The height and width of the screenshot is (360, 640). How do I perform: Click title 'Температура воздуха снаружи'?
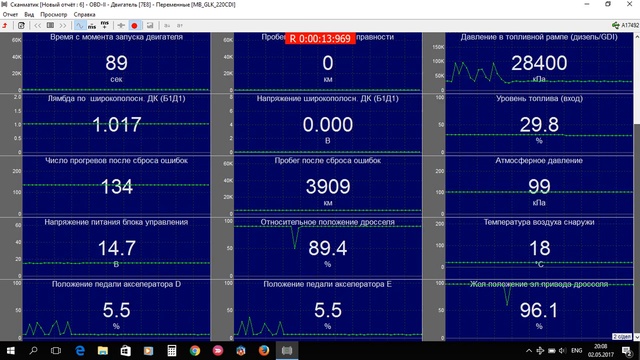point(539,222)
